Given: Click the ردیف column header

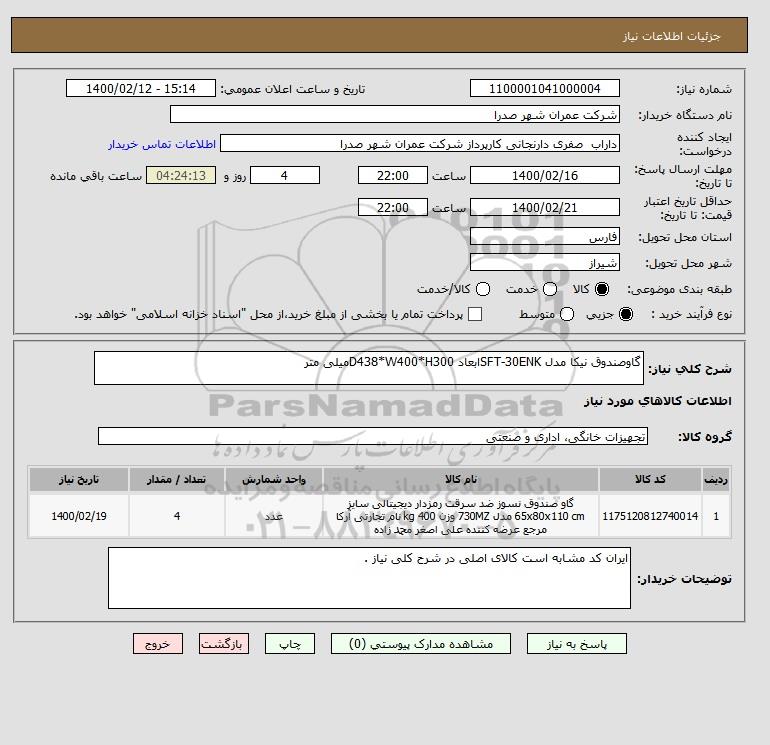Looking at the screenshot, I should click(716, 479).
